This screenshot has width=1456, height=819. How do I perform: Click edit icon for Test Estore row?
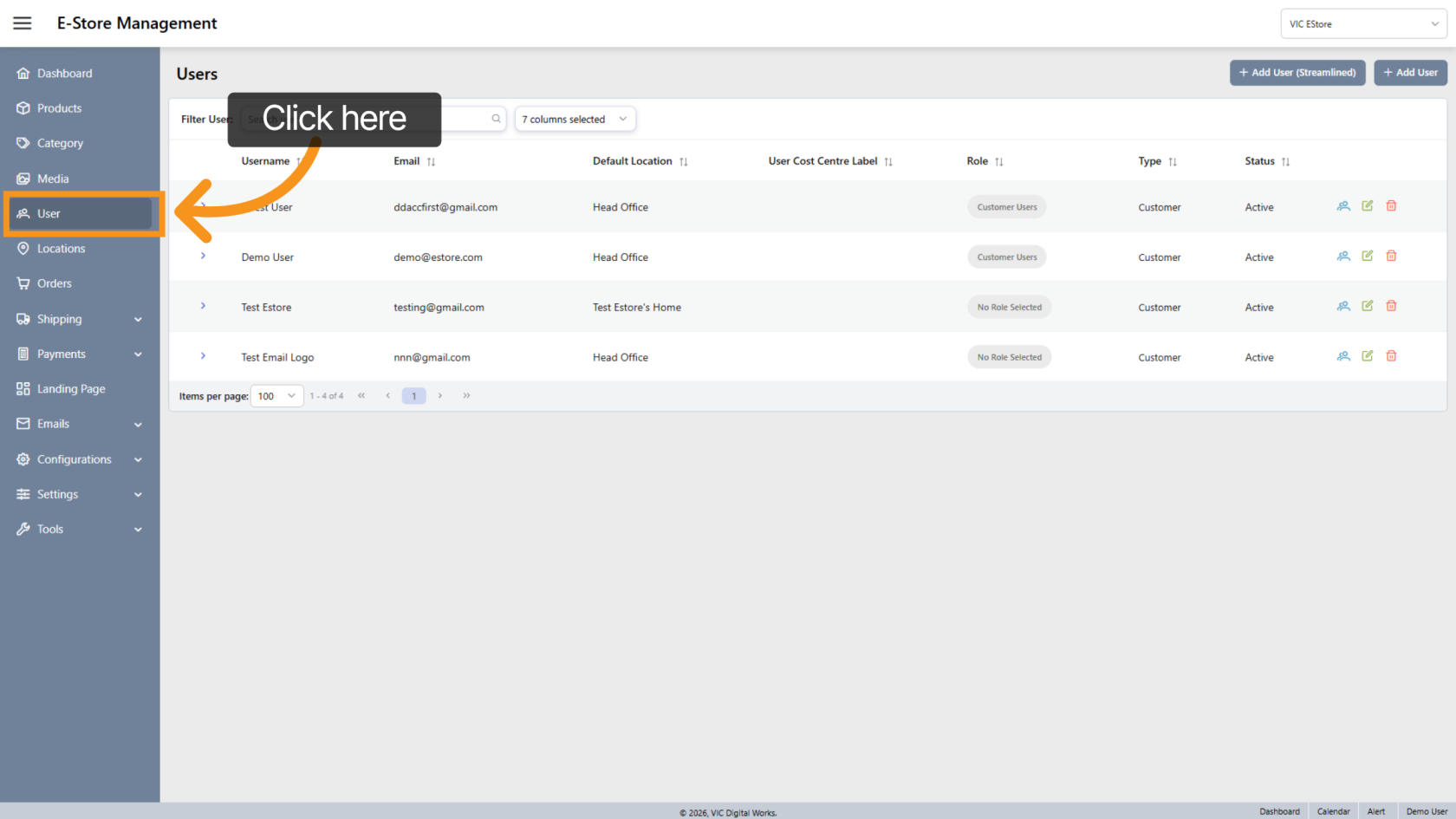tap(1367, 306)
